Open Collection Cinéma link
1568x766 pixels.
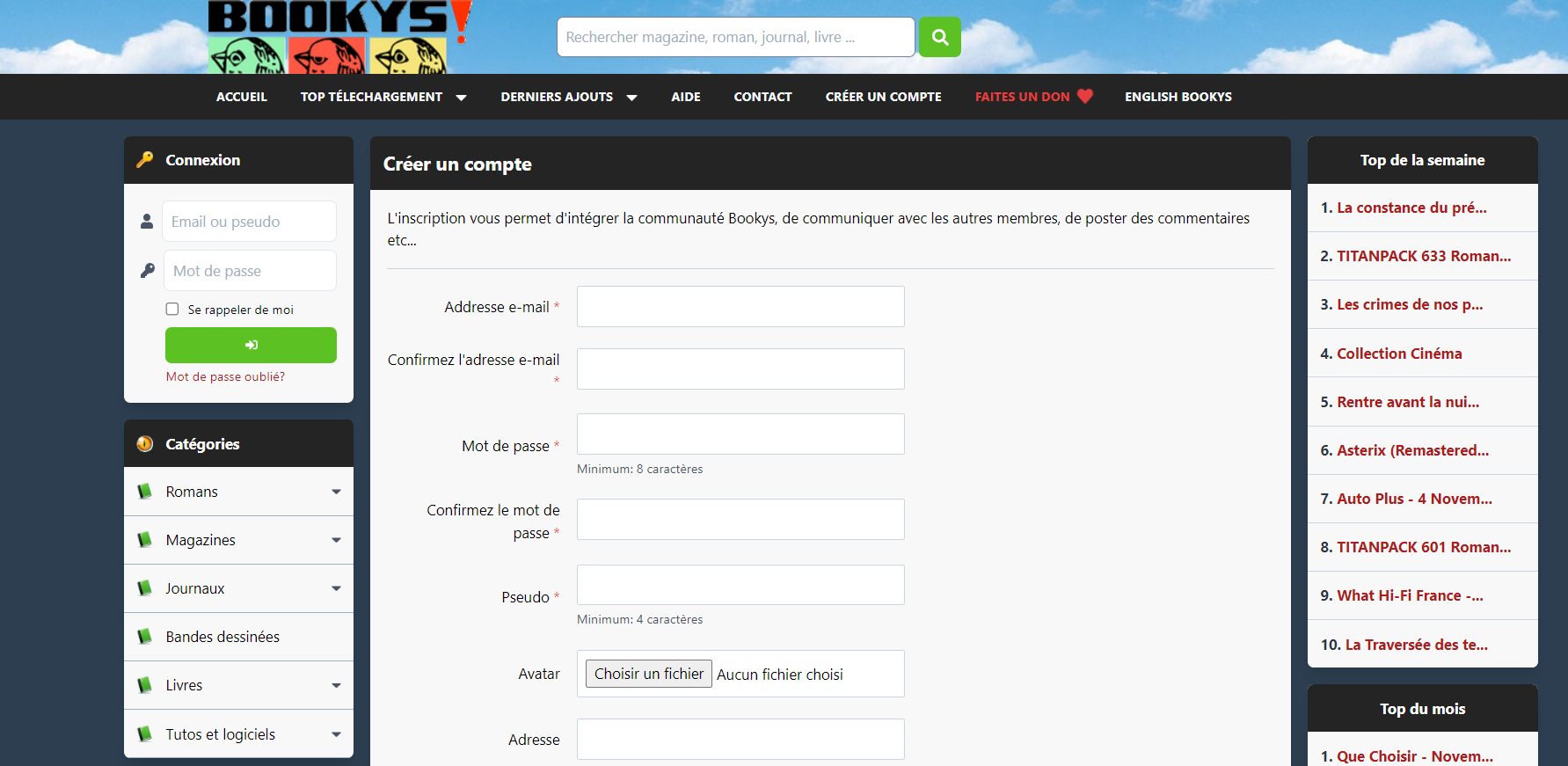tap(1399, 354)
